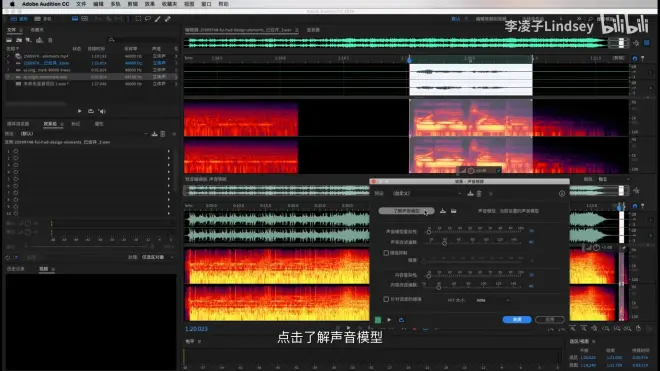Screen dimensions: 660x371
Task: Click the Open File icon in Files panel
Action: click(9, 40)
